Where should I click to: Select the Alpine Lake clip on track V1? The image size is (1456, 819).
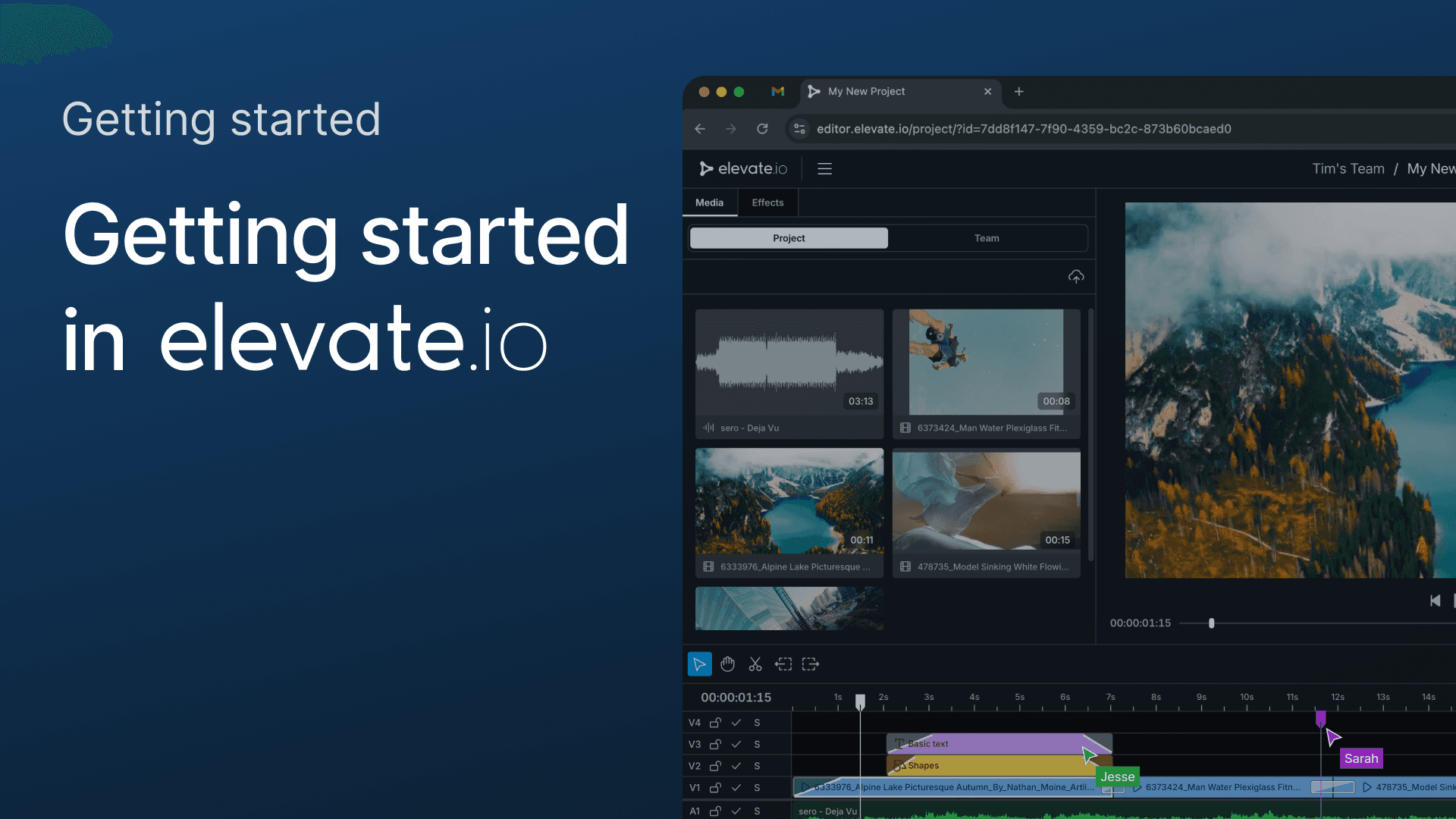[x=952, y=787]
